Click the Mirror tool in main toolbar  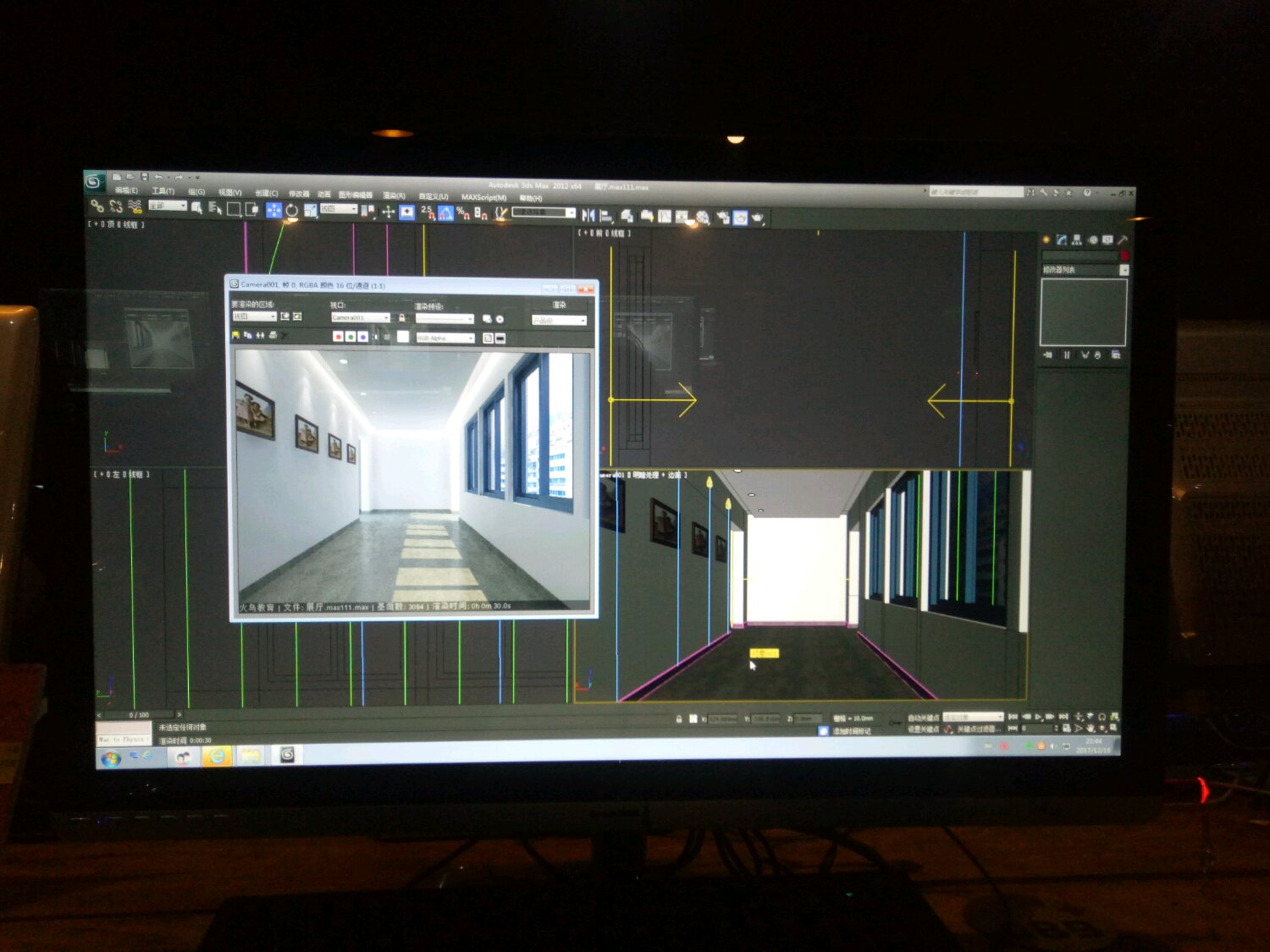pos(588,215)
